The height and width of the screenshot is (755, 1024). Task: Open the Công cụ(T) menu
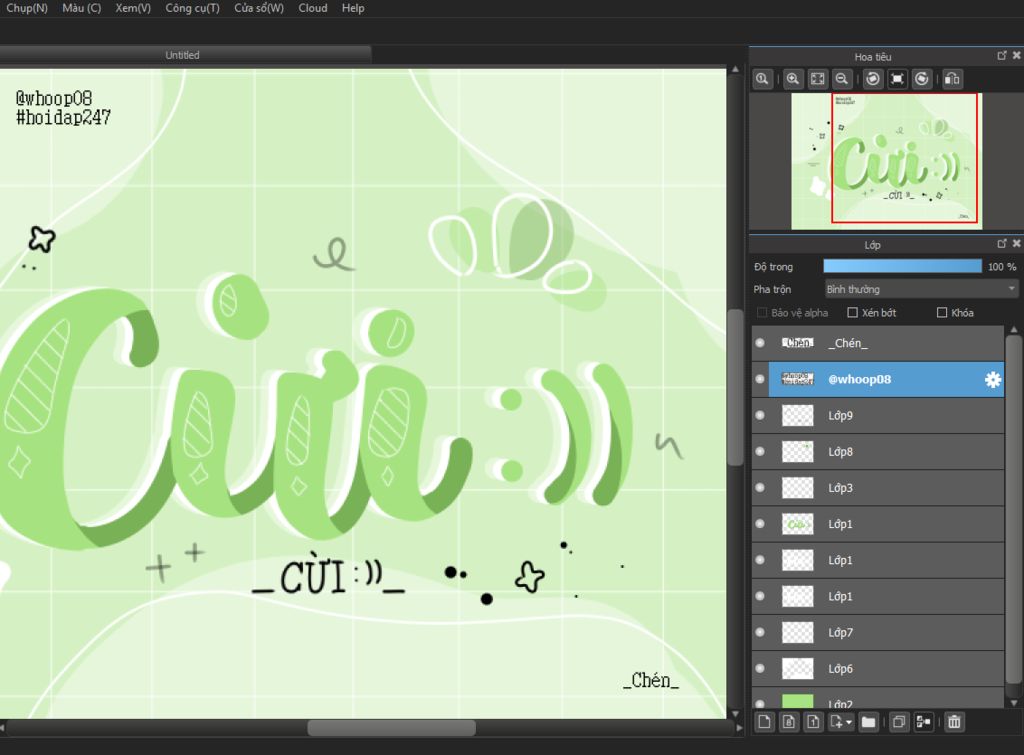pos(193,8)
